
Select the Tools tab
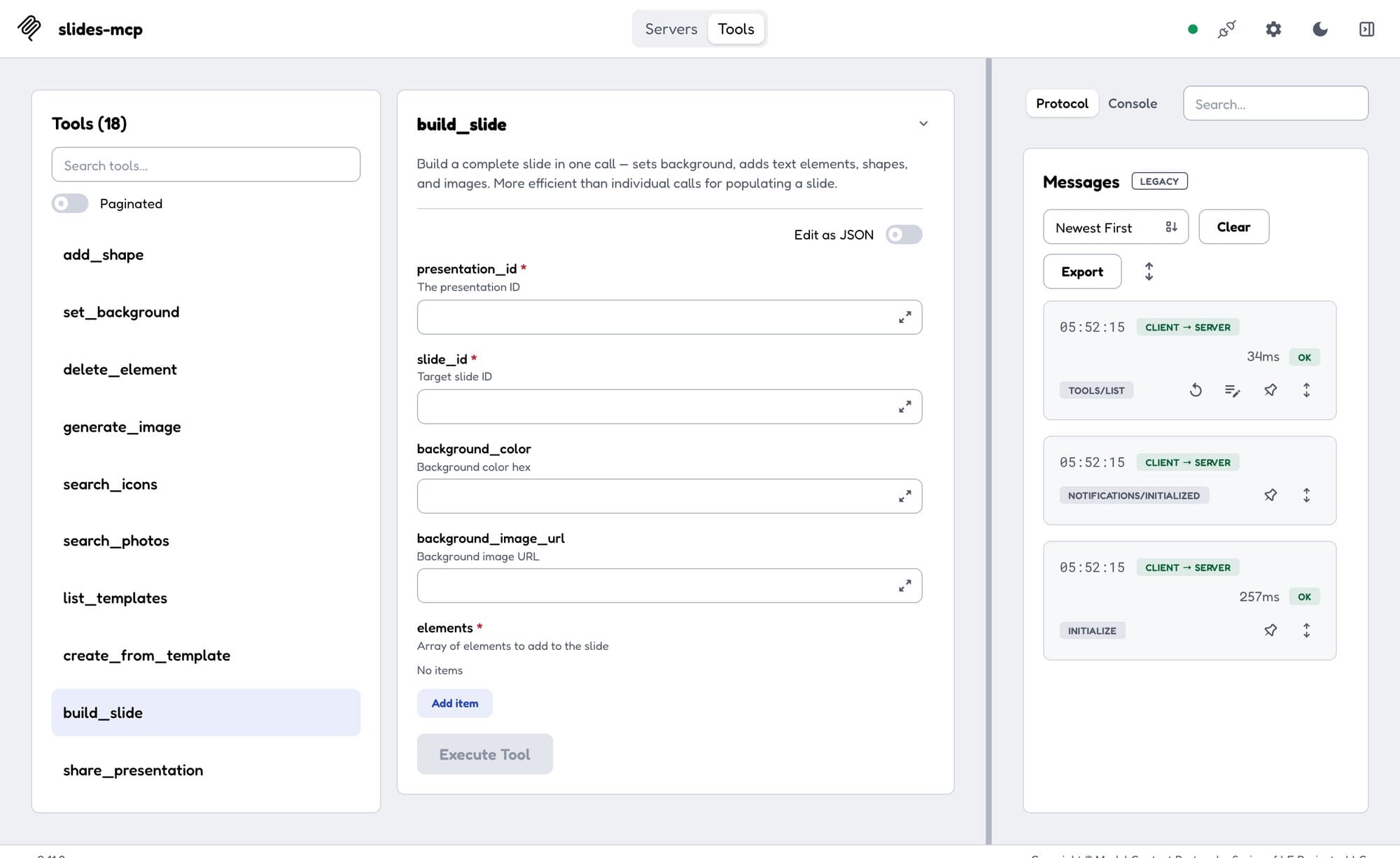click(x=736, y=29)
